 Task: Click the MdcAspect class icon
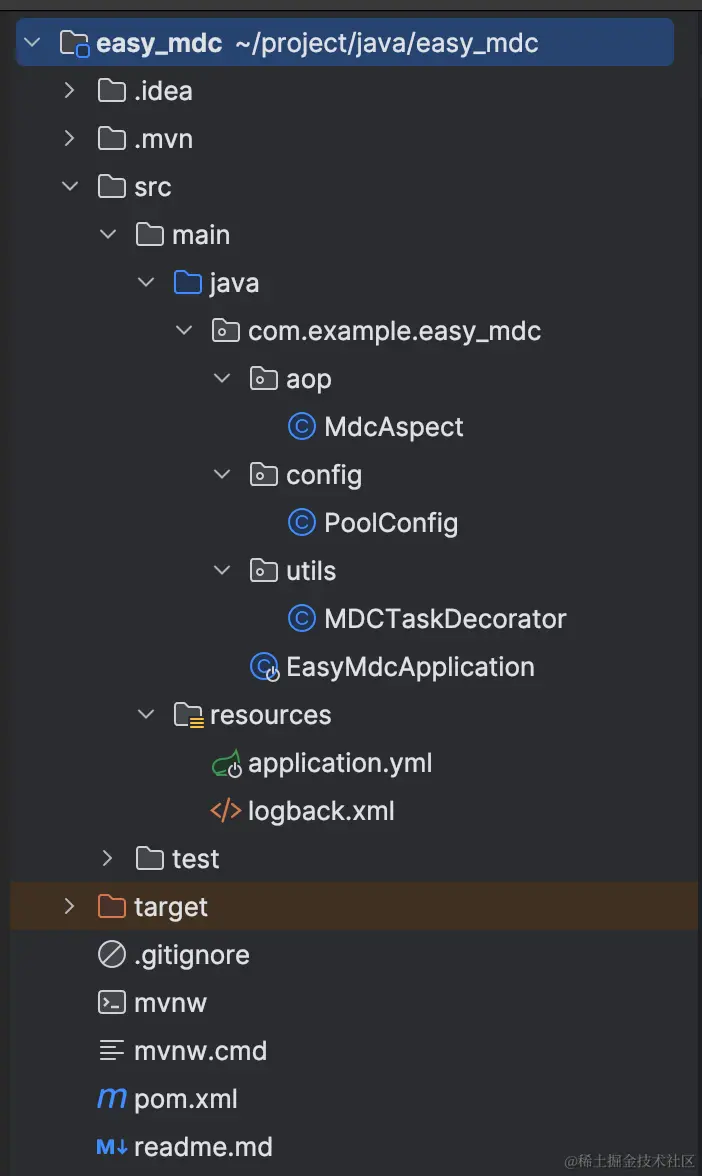(x=302, y=427)
